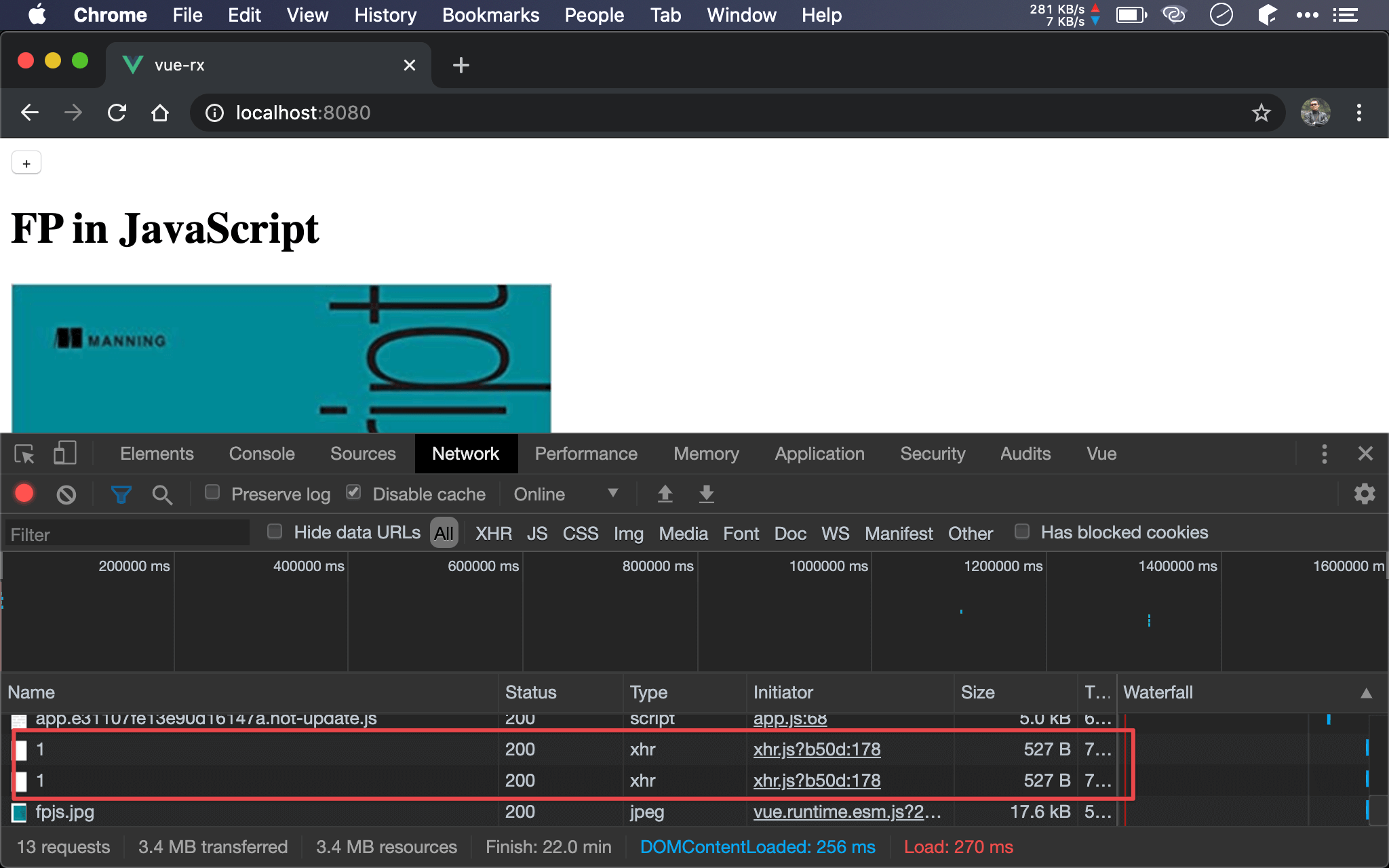
Task: Open the Performance tab
Action: point(586,454)
